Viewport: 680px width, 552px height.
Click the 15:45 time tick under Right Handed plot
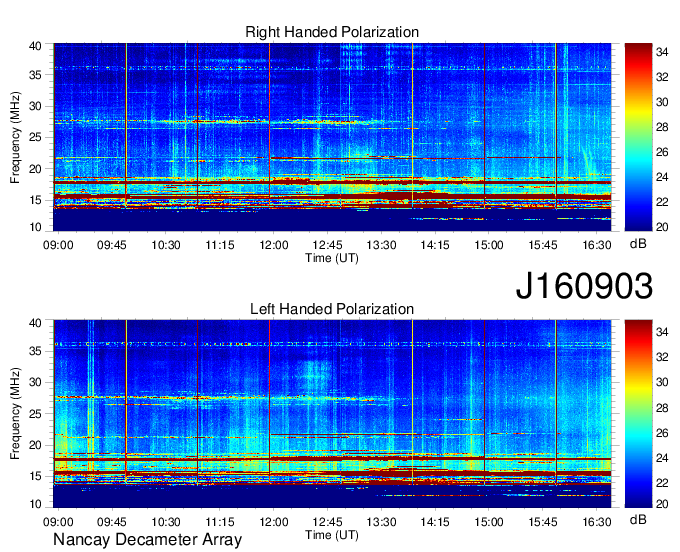click(543, 245)
